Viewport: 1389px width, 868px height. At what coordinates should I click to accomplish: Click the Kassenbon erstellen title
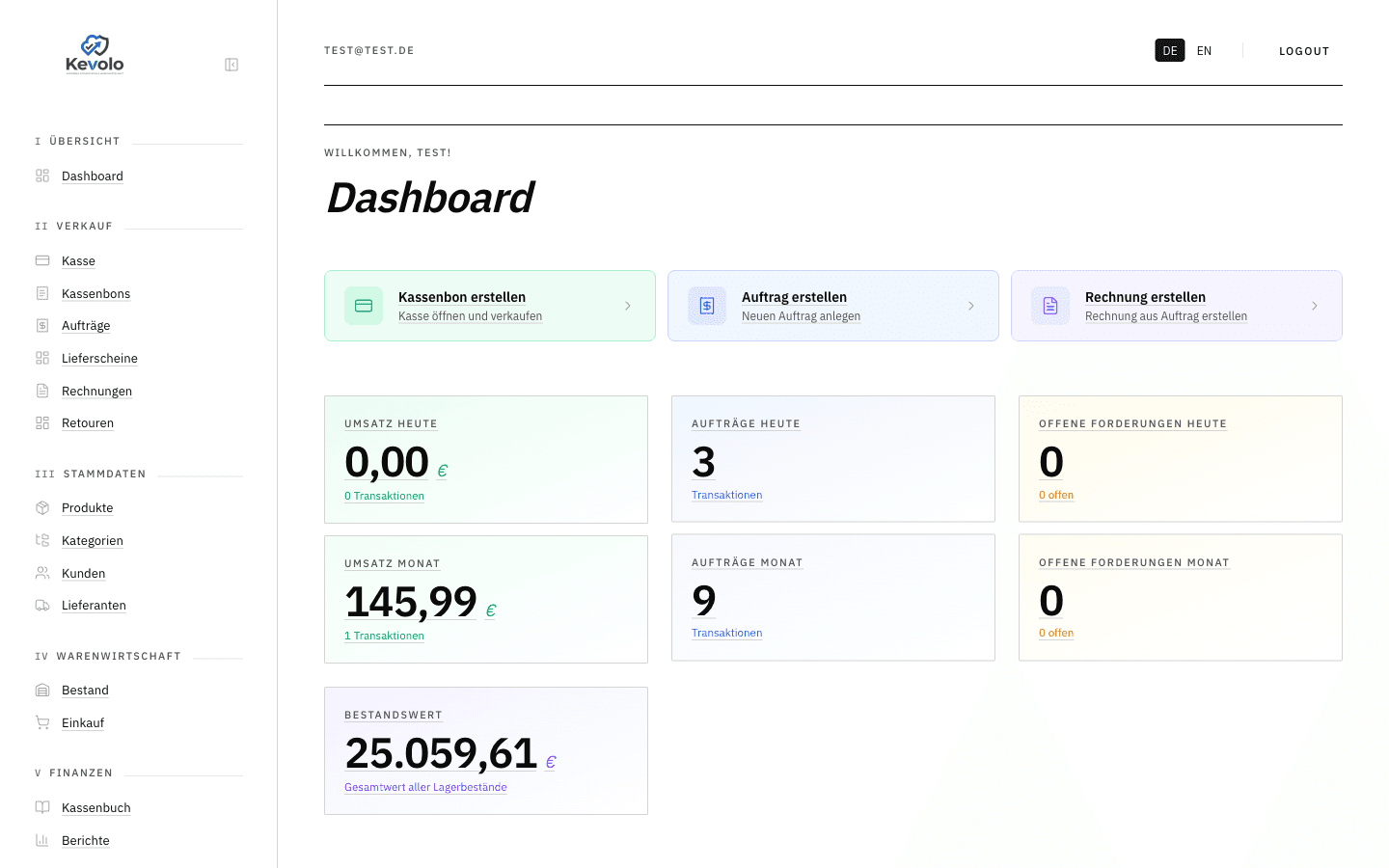pyautogui.click(x=462, y=297)
